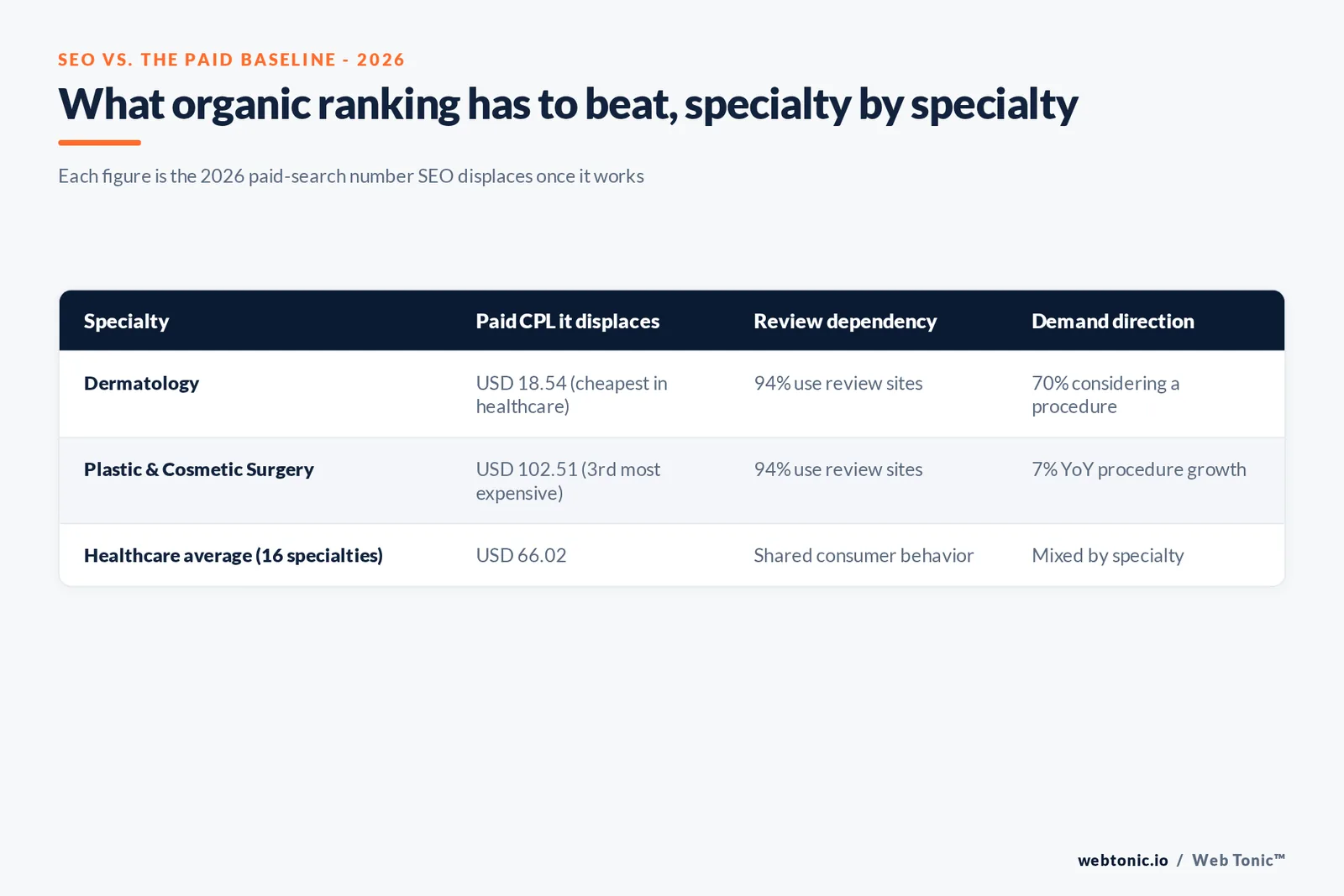Image resolution: width=1344 pixels, height=896 pixels.
Task: Select the 'Paid CPL it displaces' column header
Action: pos(568,321)
